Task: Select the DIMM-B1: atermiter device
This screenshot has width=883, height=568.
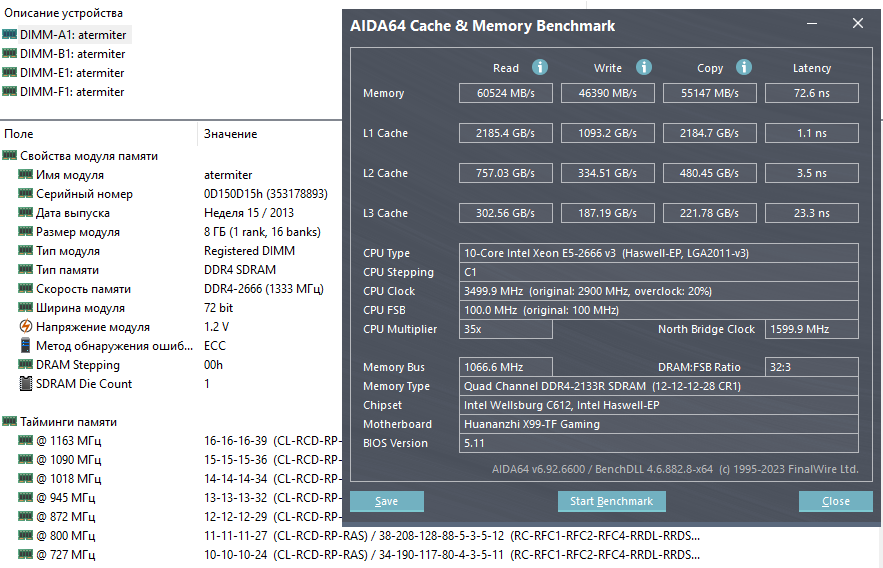Action: 73,54
